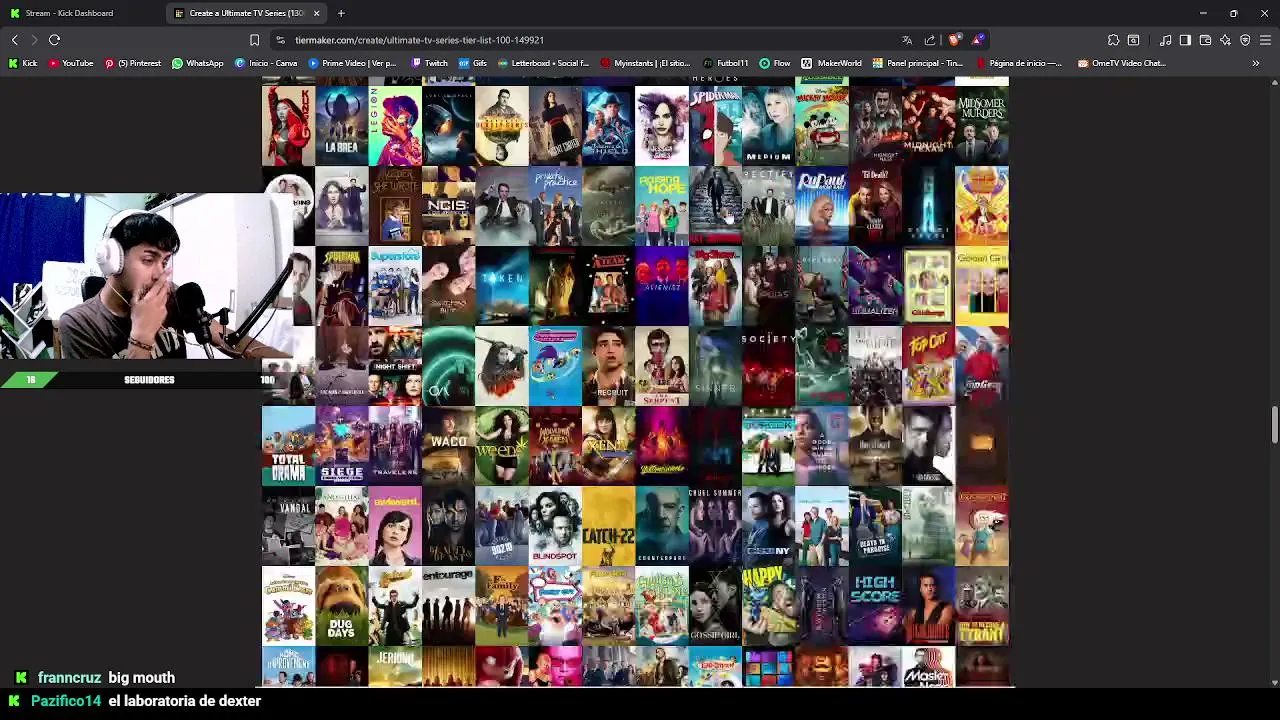
Task: Select the Total Drama poster
Action: point(288,445)
